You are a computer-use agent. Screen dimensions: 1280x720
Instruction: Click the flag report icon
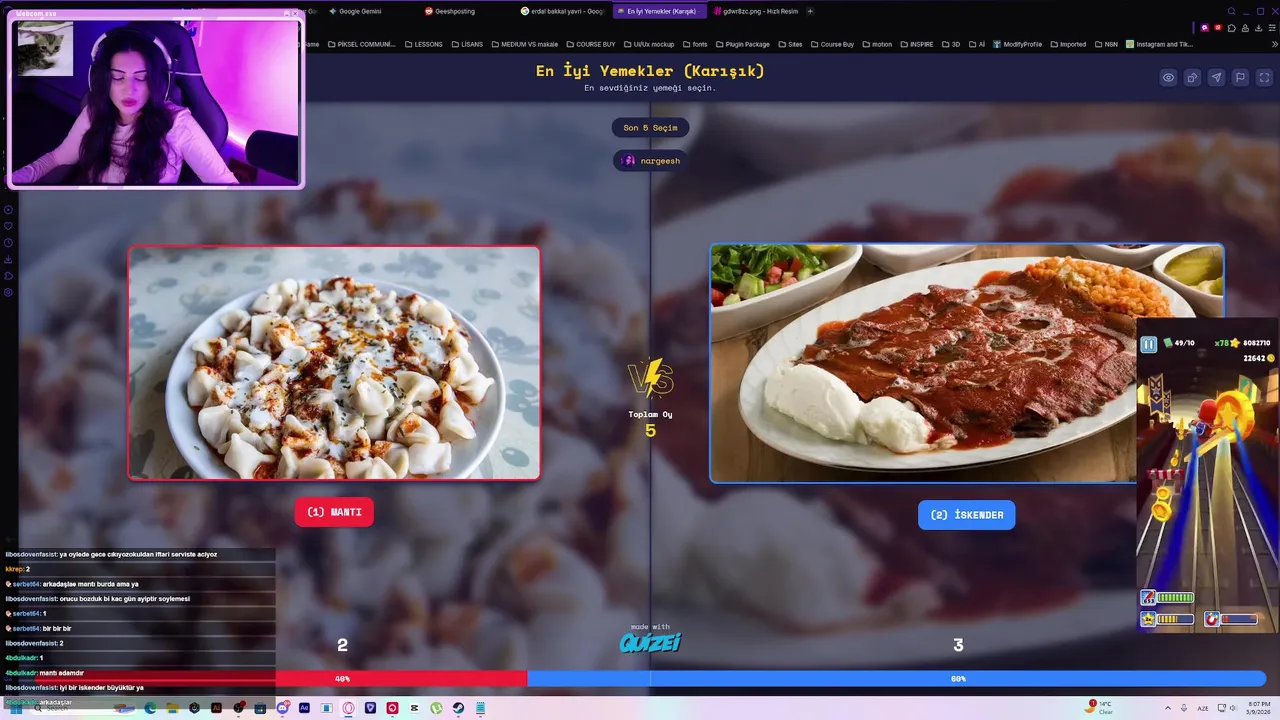click(1240, 78)
